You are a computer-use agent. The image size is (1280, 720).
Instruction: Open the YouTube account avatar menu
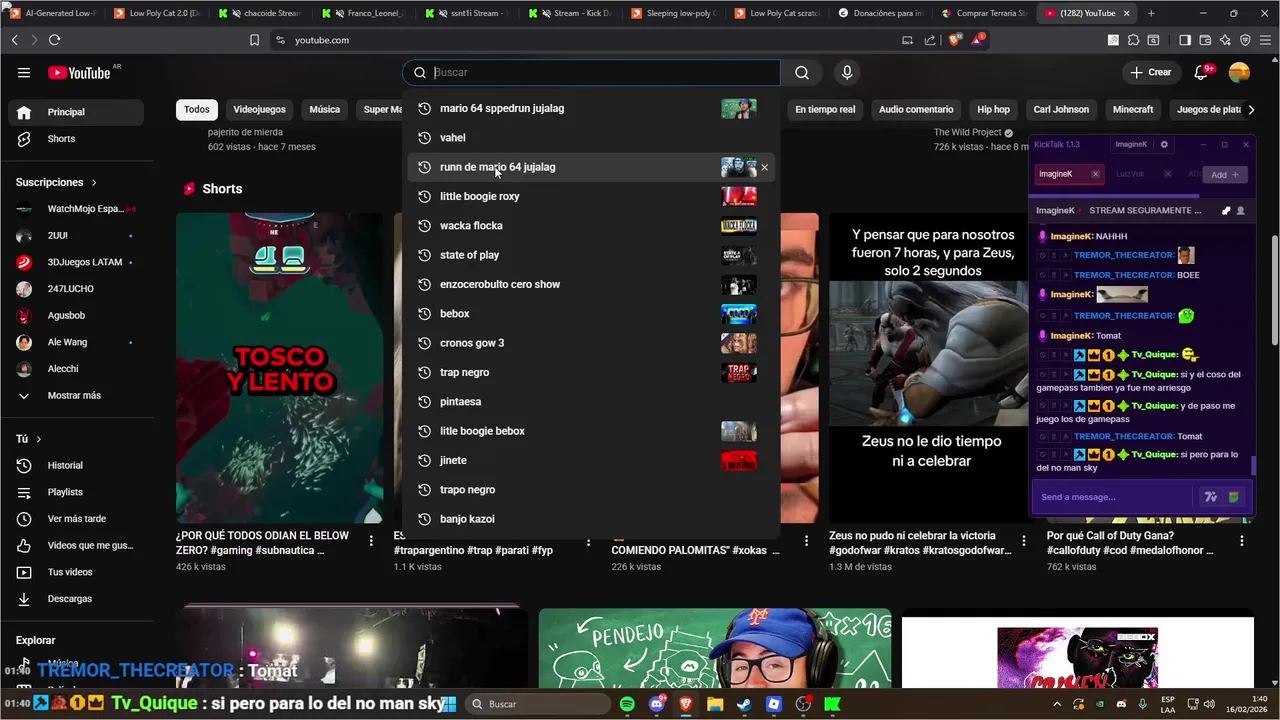[1239, 72]
